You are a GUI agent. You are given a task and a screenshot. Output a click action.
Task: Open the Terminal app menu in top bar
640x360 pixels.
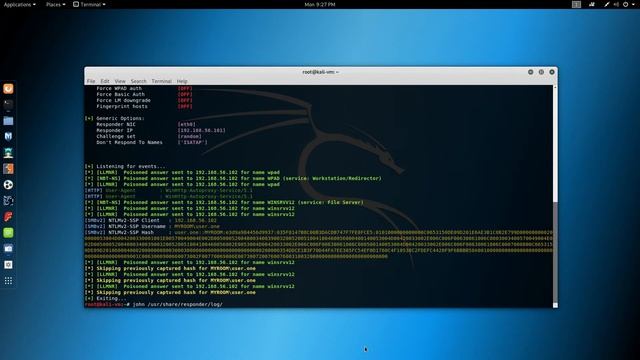pyautogui.click(x=89, y=4)
